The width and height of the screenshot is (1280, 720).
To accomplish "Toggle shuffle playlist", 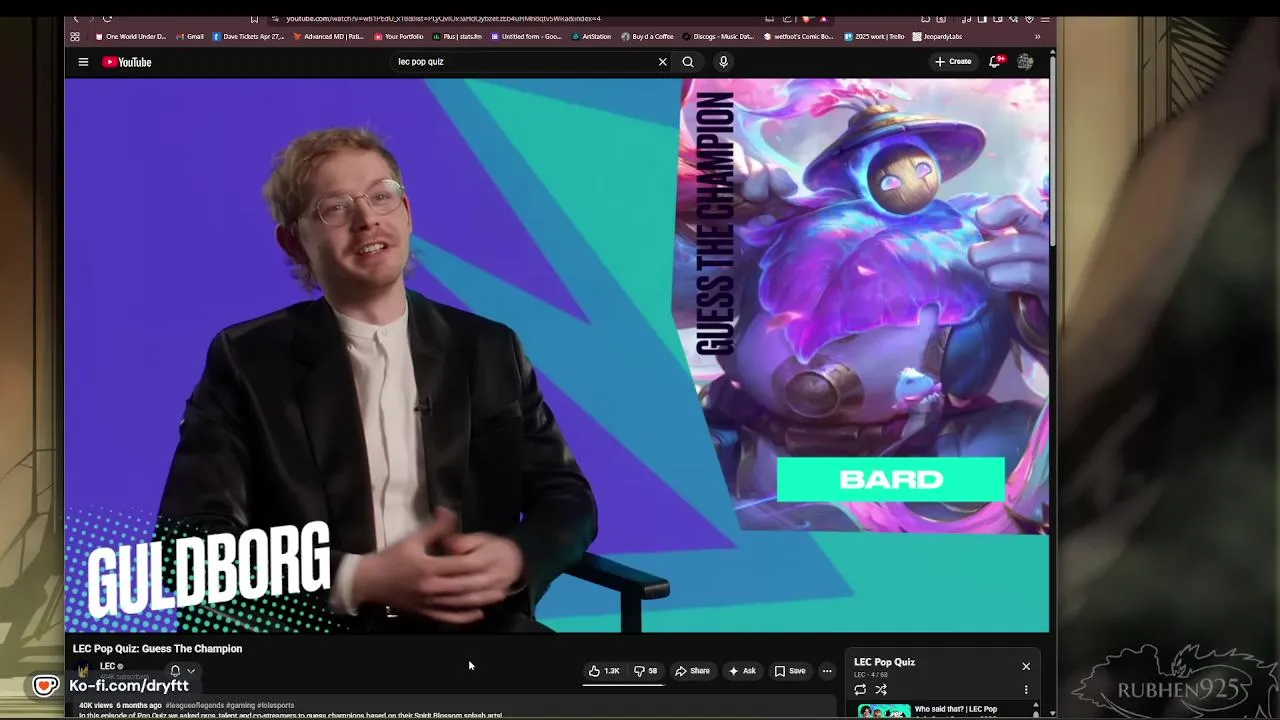I will [x=881, y=690].
